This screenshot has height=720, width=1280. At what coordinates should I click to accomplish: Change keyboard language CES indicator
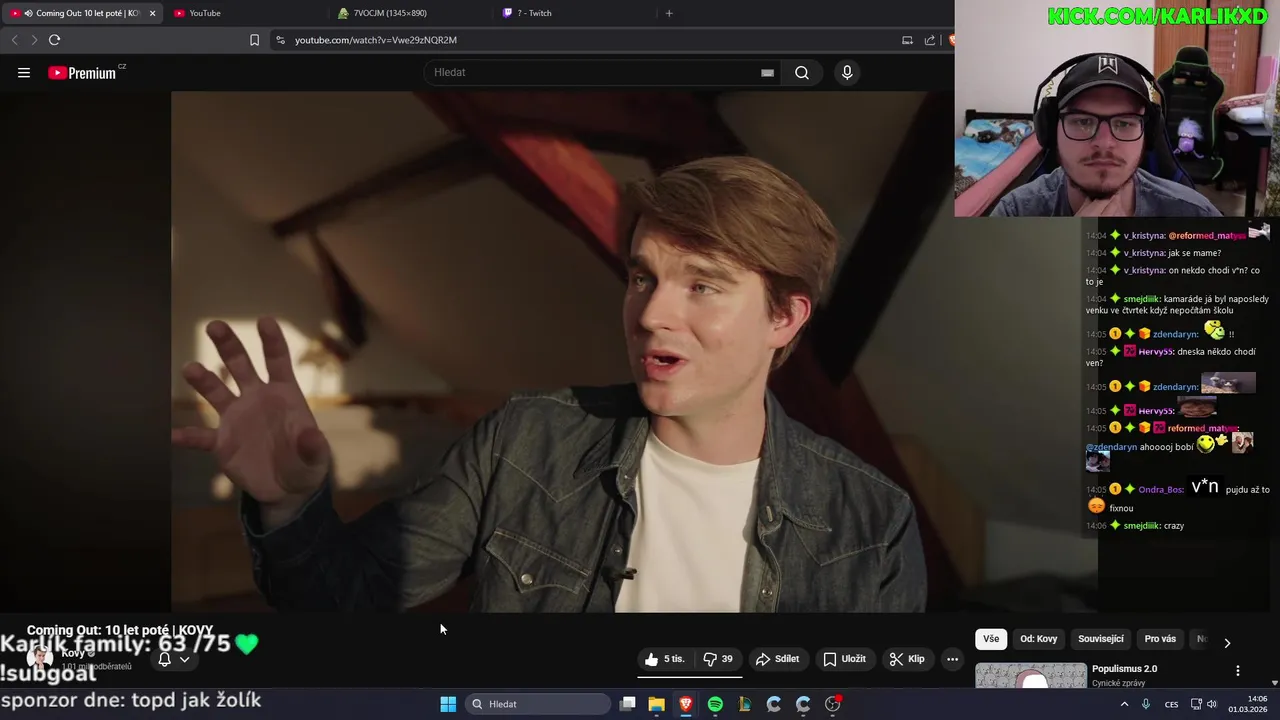click(1171, 704)
